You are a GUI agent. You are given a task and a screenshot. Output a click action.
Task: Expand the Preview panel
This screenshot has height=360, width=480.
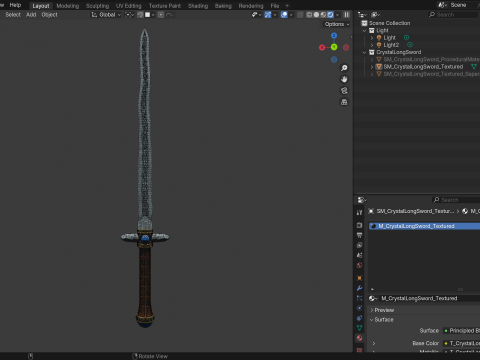[372, 310]
